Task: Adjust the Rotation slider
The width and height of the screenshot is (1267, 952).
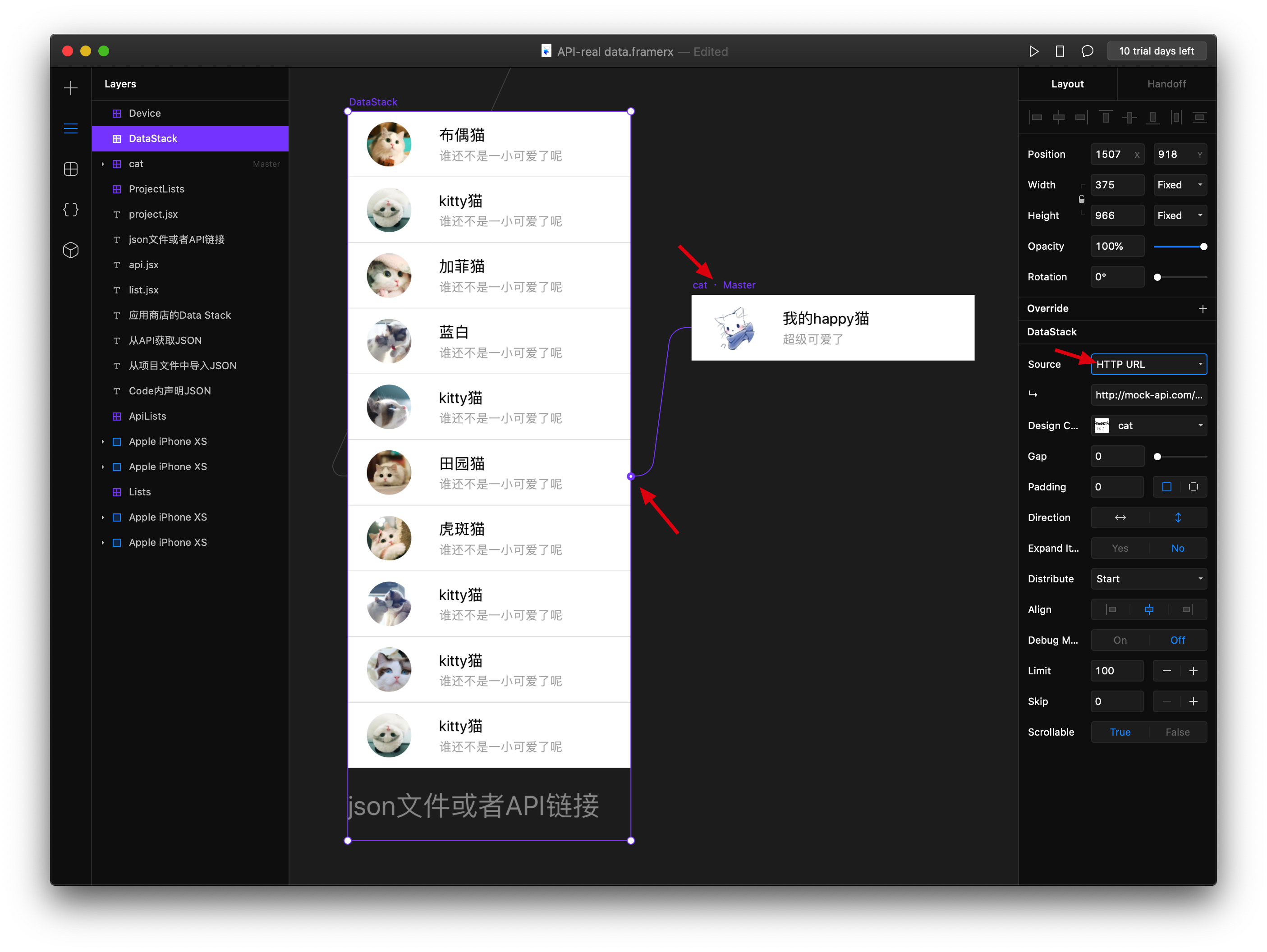Action: pyautogui.click(x=1180, y=277)
